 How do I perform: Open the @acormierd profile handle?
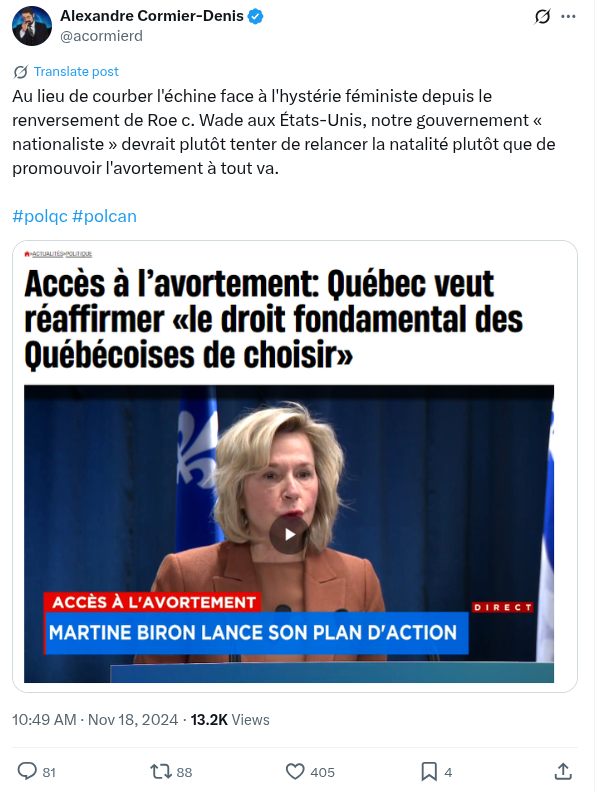coord(101,36)
